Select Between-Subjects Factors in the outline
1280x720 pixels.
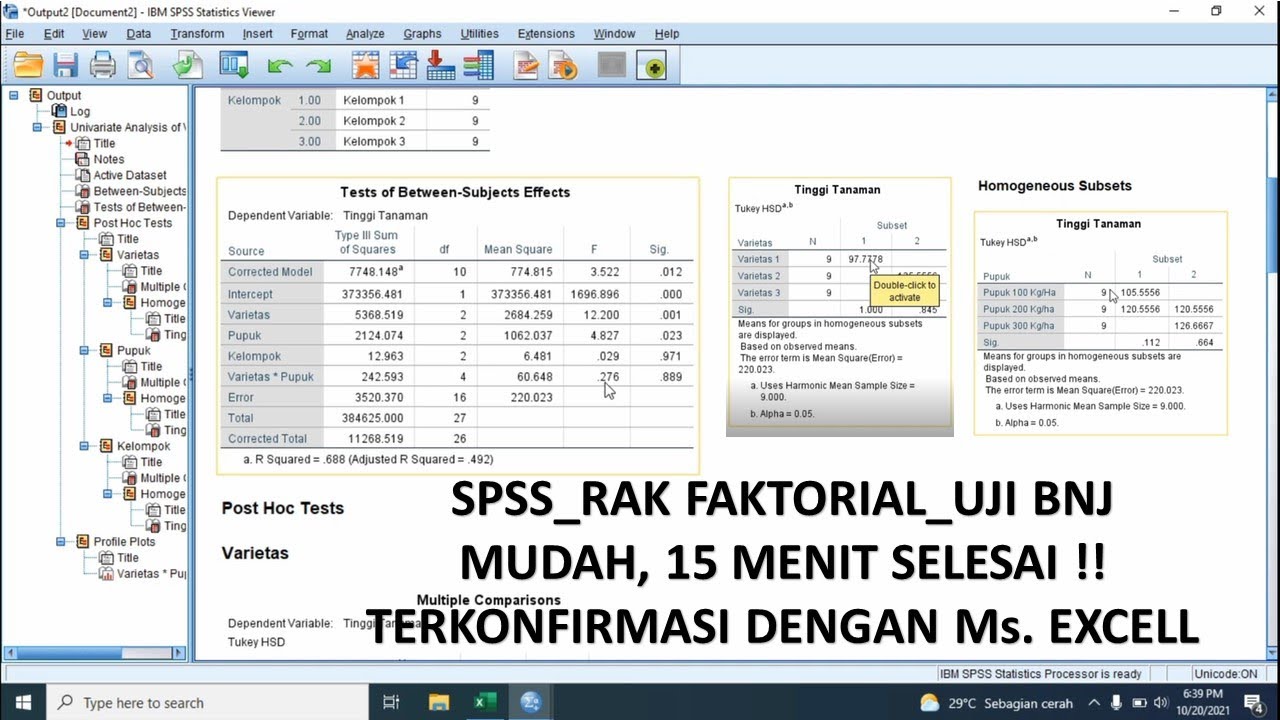click(x=139, y=191)
